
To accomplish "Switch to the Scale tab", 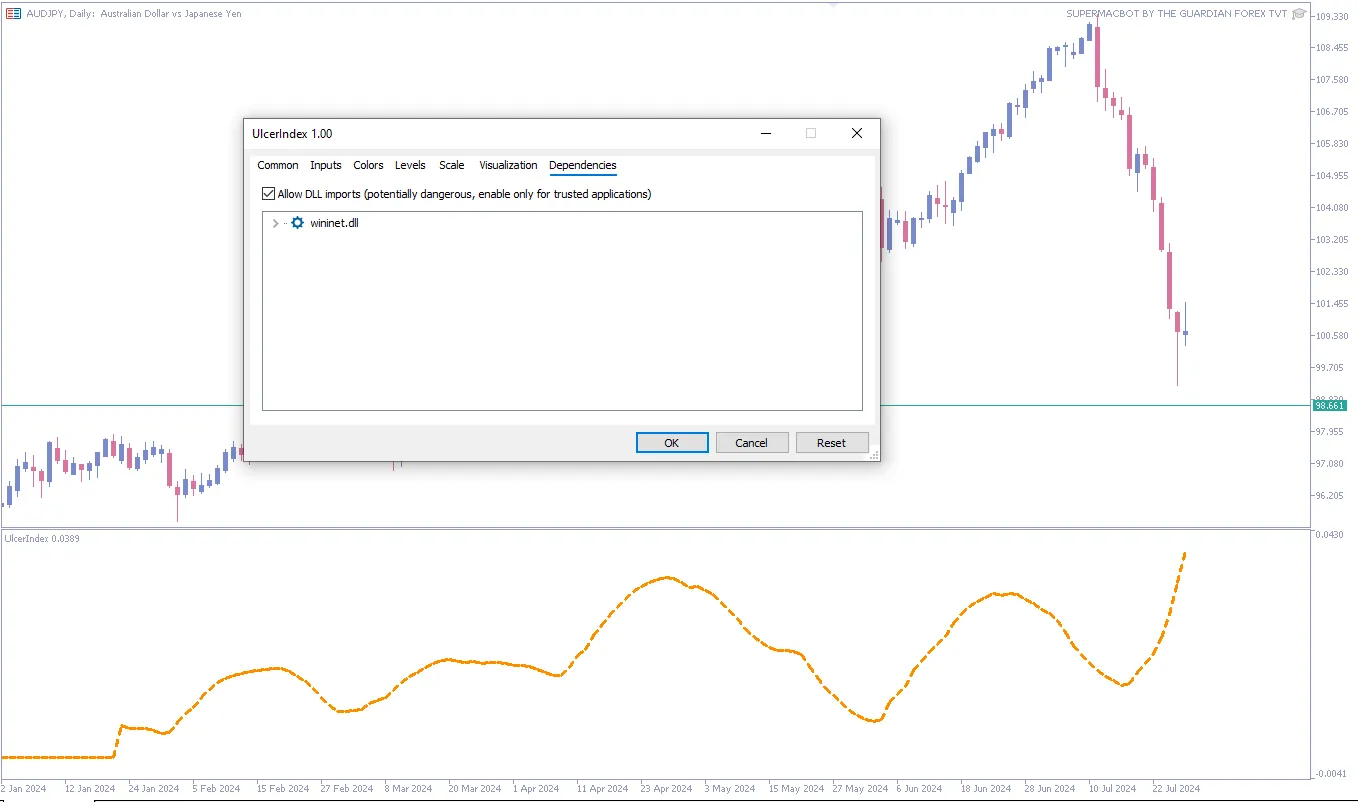I will point(452,165).
